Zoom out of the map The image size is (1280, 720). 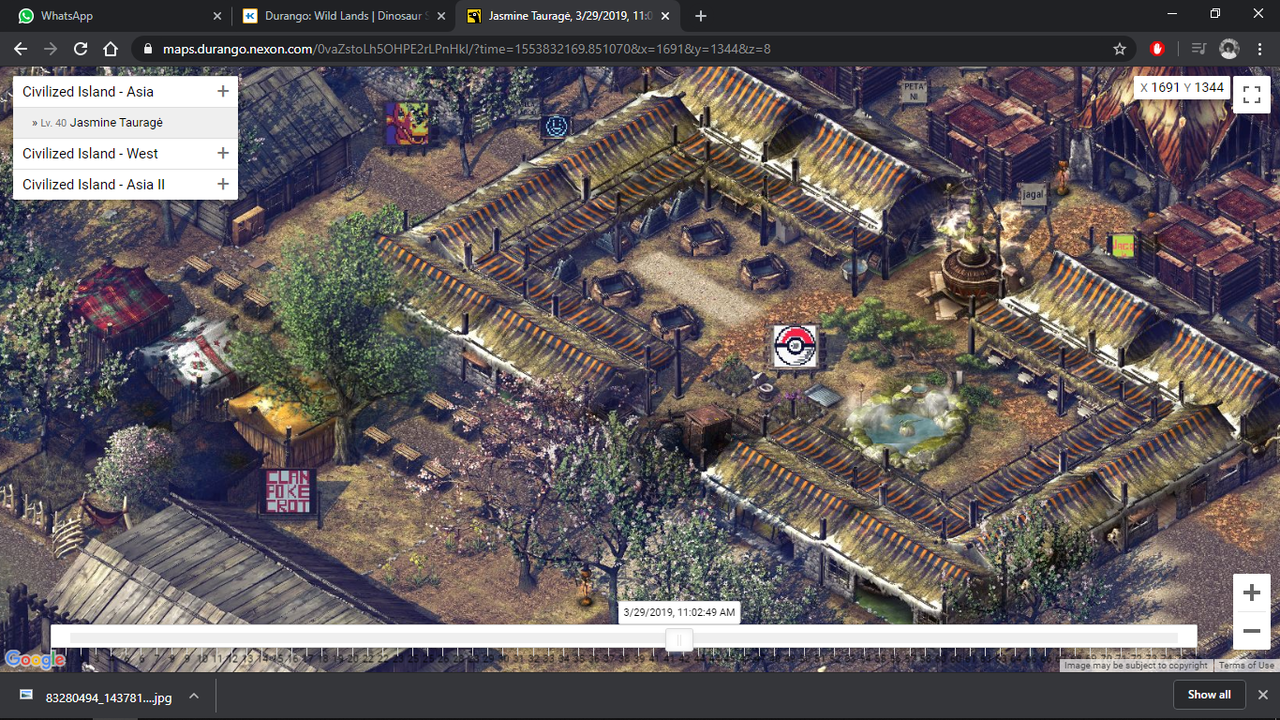[1251, 631]
